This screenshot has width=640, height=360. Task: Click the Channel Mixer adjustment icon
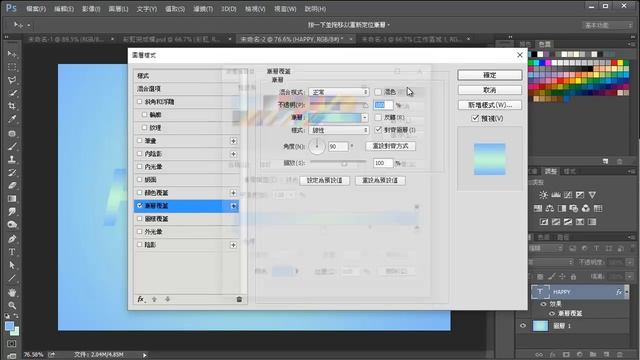pyautogui.click(x=586, y=209)
